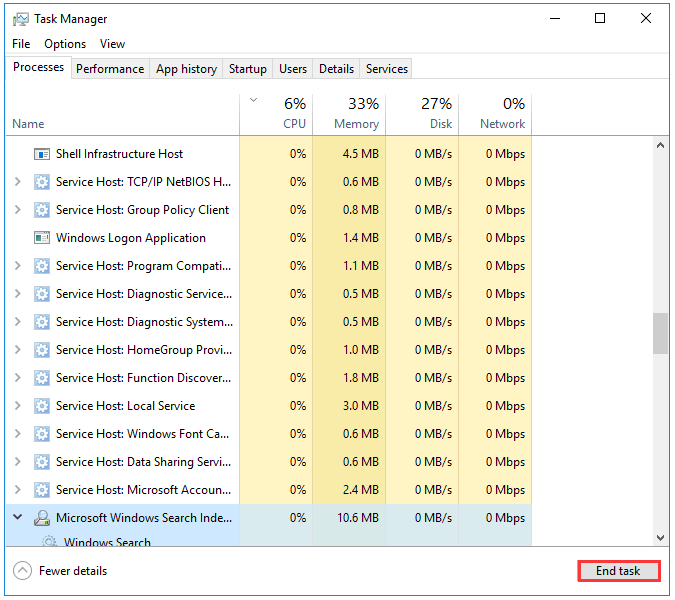
Task: Click the 2.4 MB memory value
Action: (361, 490)
